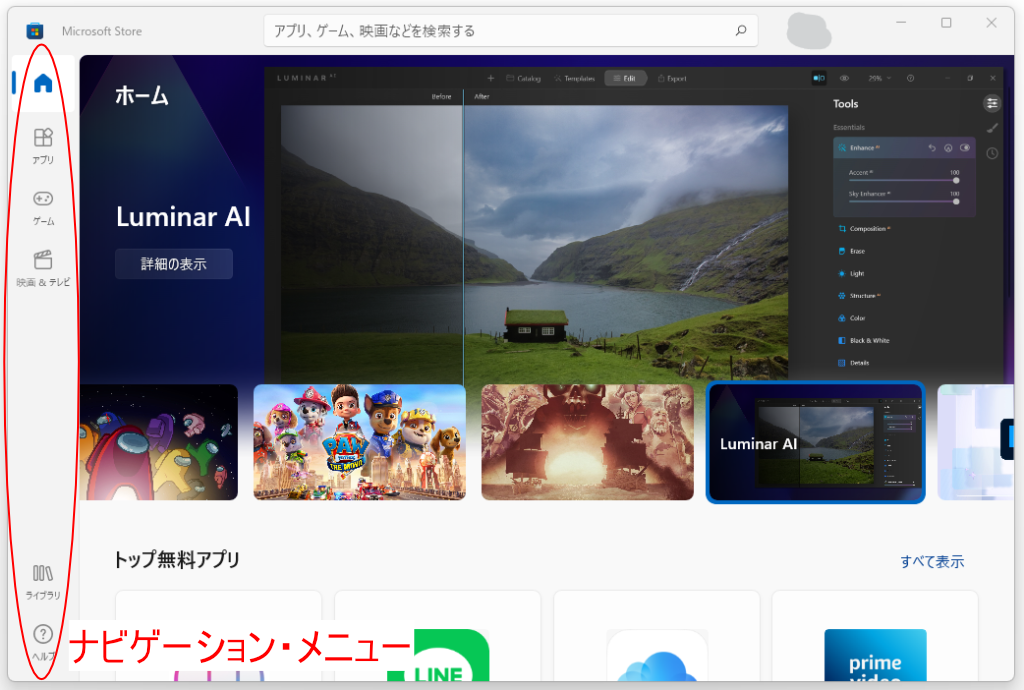Click the search box for apps
Screen dimensions: 1024x690
point(511,31)
